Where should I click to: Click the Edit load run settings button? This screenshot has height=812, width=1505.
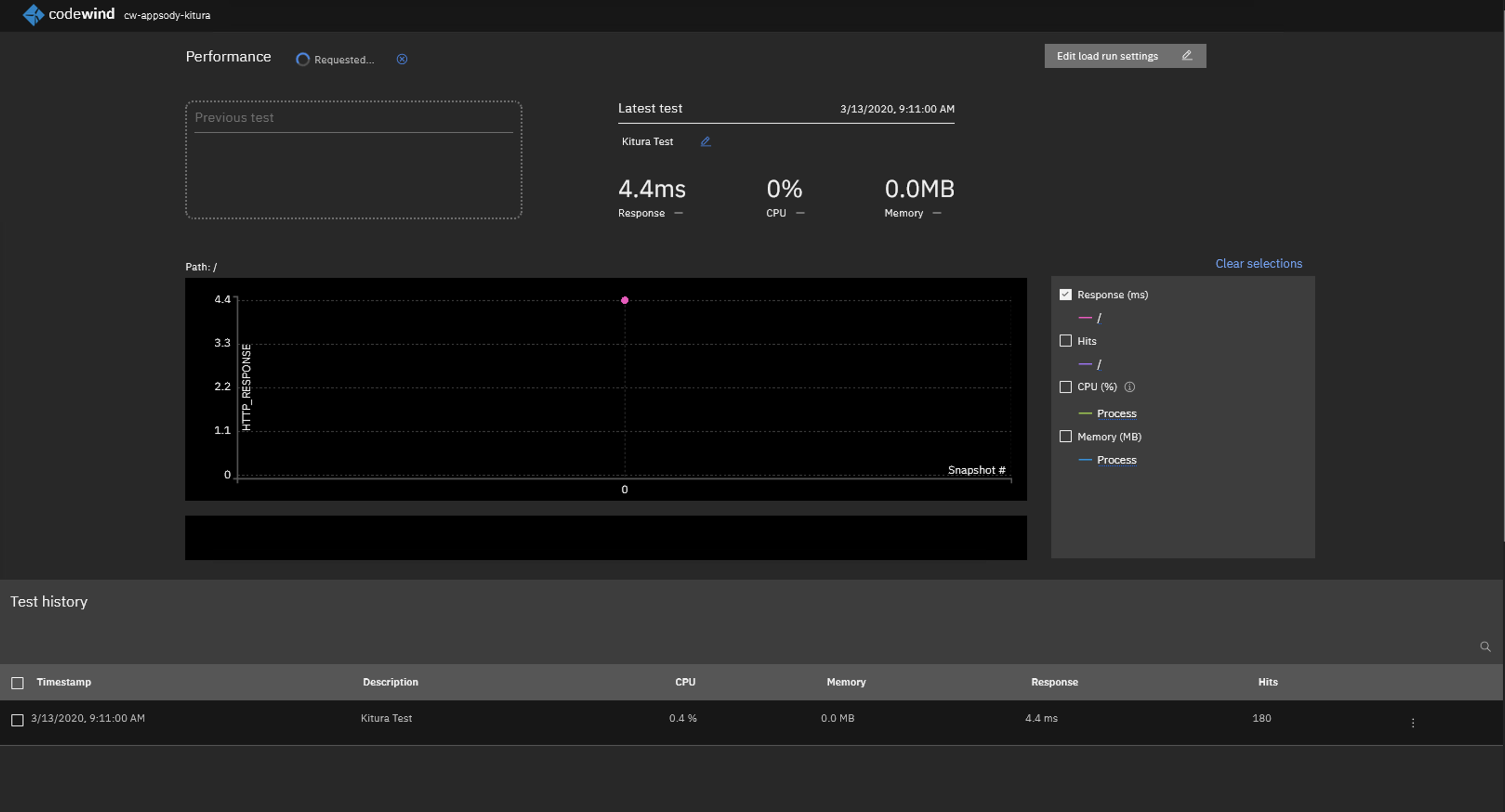click(1125, 56)
